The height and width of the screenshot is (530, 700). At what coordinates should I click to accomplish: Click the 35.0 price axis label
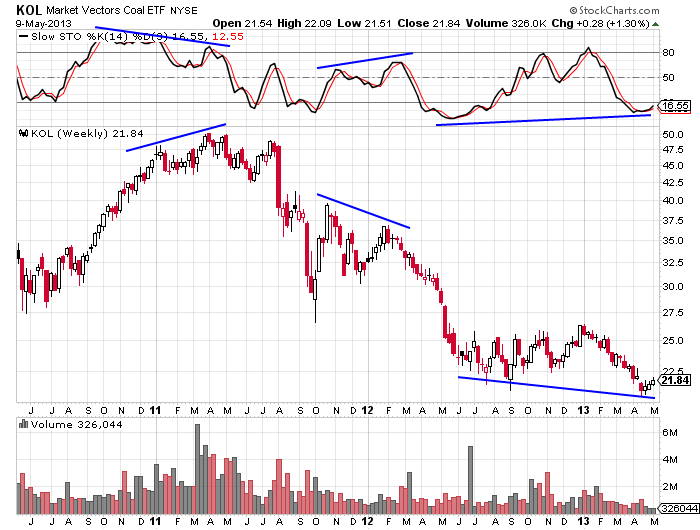tap(673, 241)
